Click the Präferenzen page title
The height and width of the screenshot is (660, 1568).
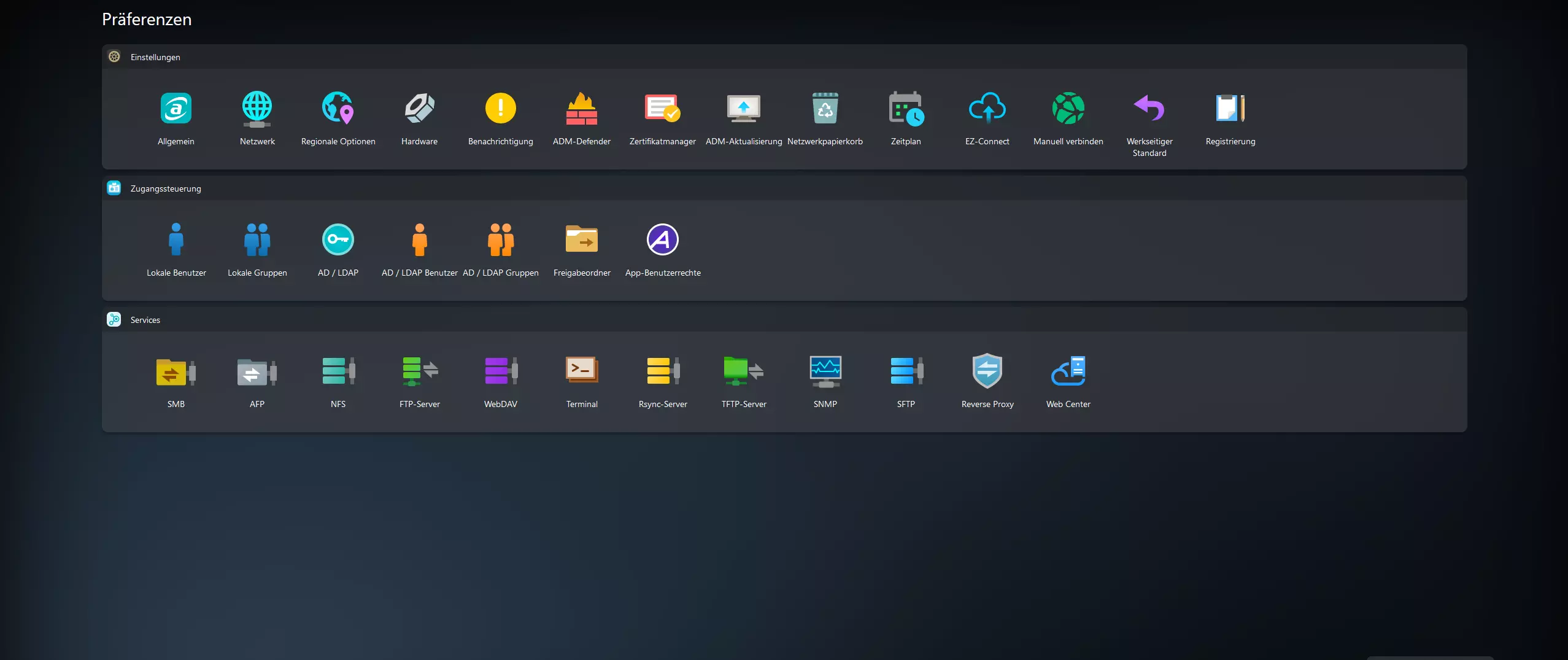[147, 20]
